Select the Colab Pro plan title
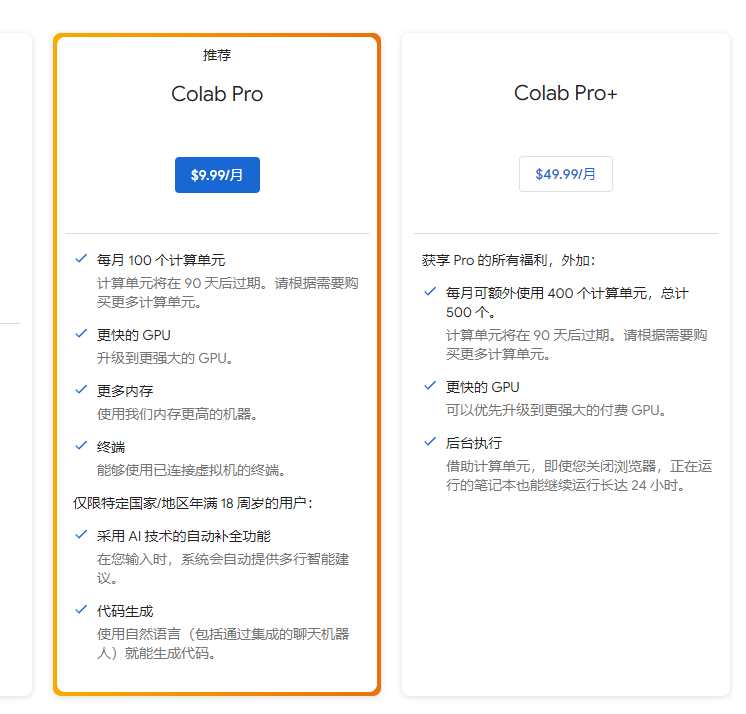This screenshot has height=714, width=746. tap(217, 94)
